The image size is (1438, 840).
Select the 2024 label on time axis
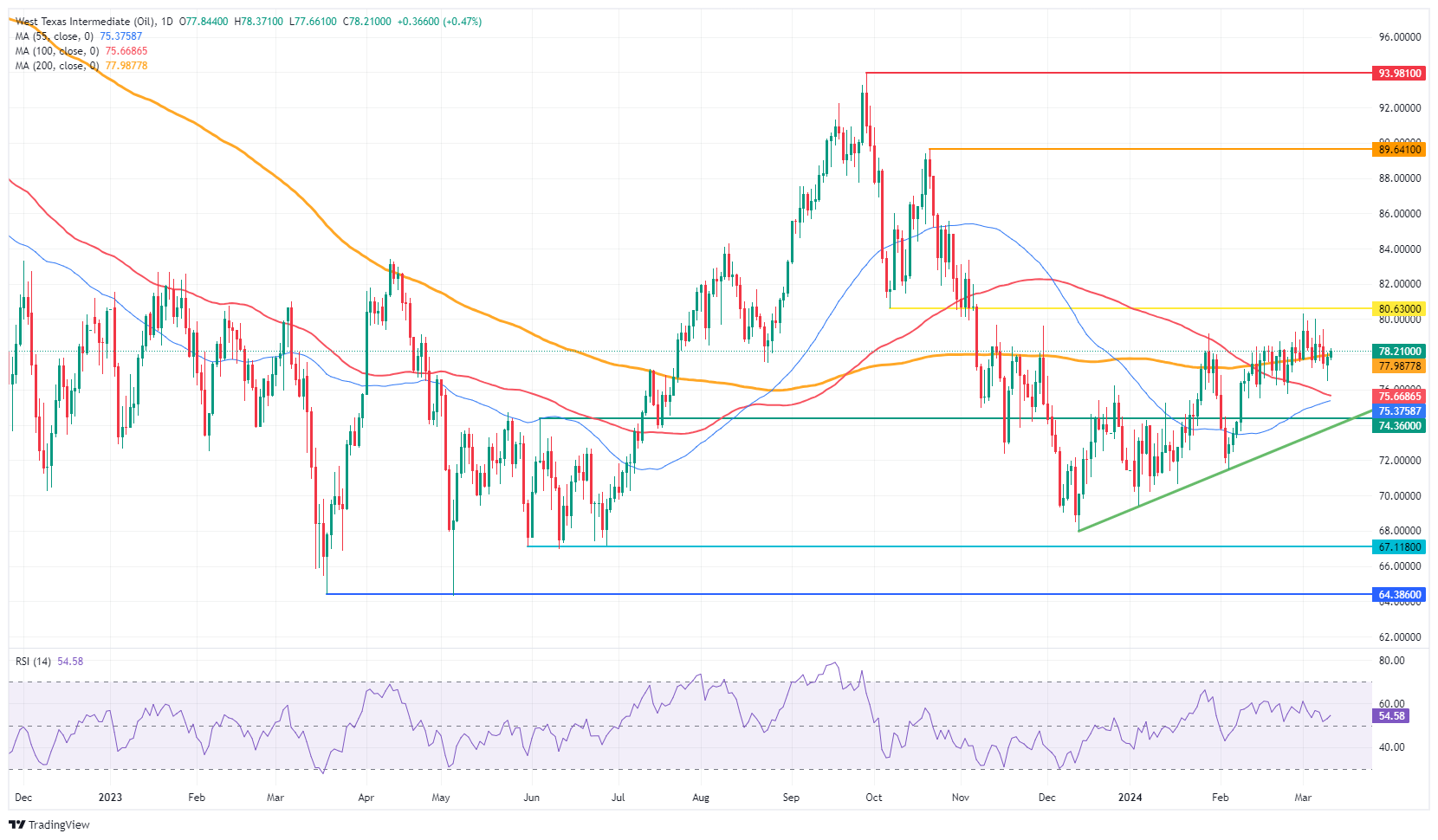[1130, 798]
